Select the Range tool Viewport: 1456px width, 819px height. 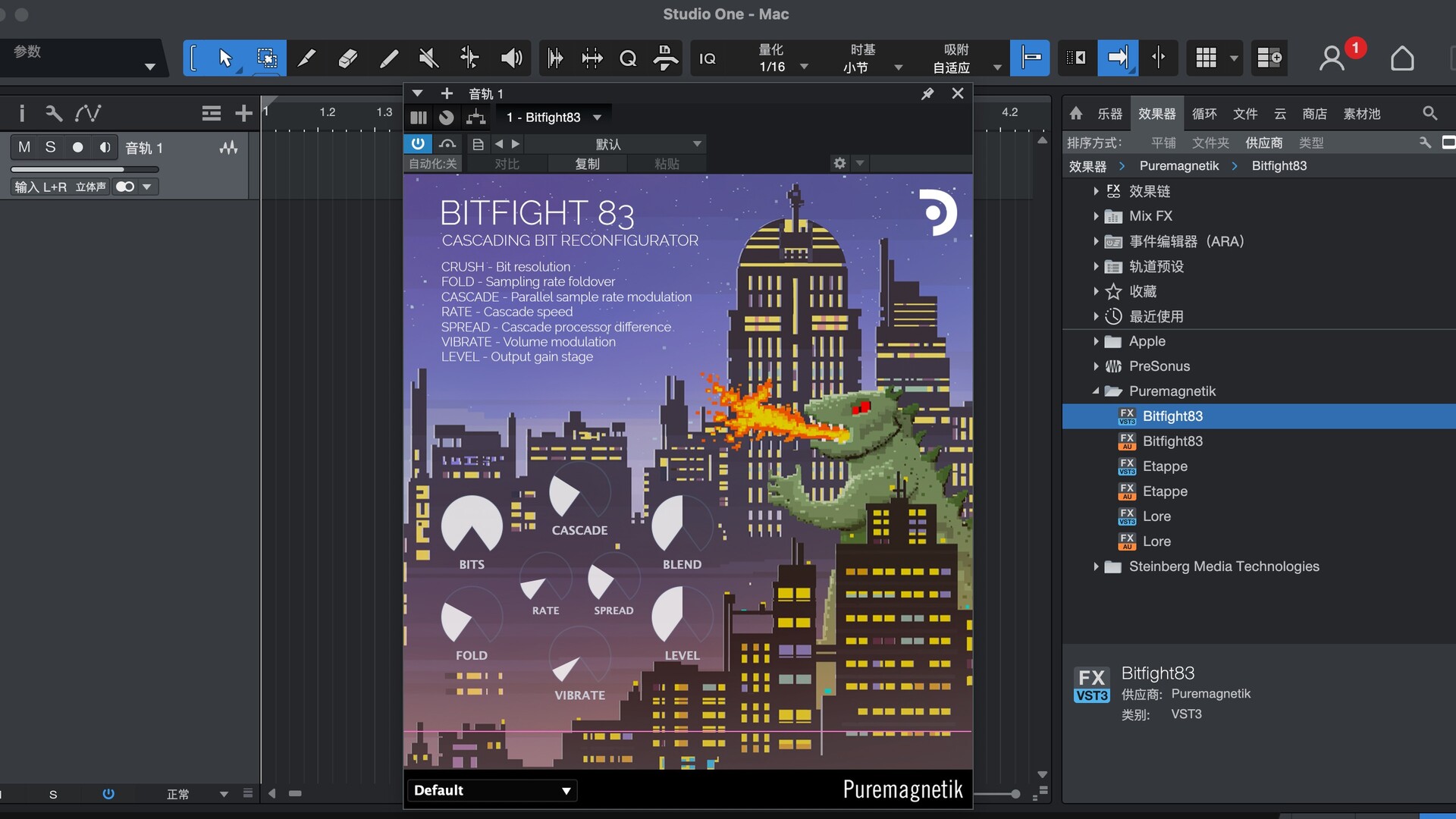266,58
